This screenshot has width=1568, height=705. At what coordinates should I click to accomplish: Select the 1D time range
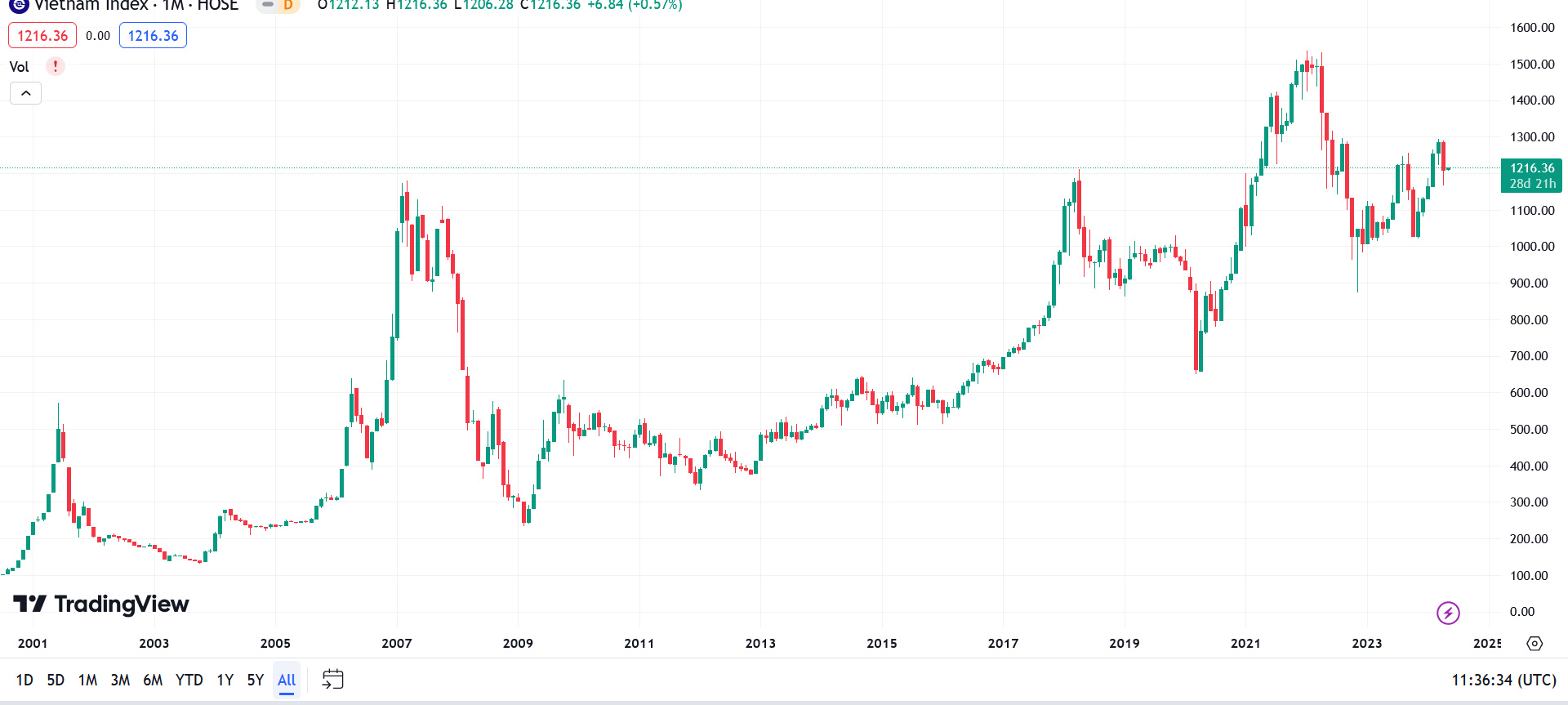click(x=24, y=680)
